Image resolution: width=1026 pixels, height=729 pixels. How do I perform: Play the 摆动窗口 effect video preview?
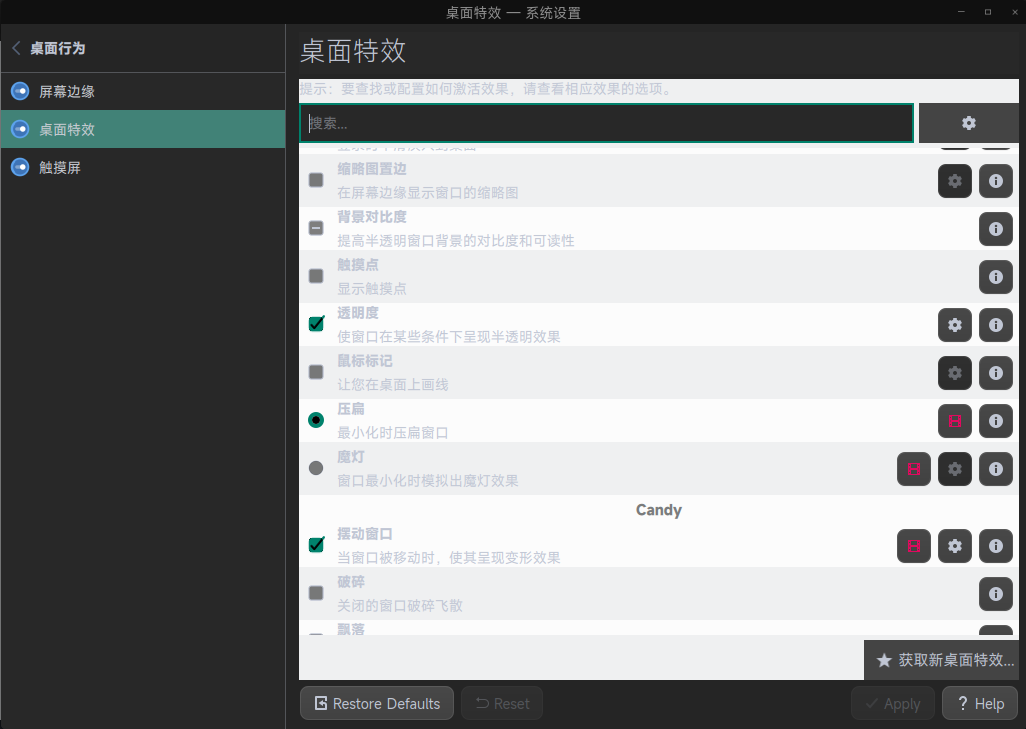click(x=913, y=546)
